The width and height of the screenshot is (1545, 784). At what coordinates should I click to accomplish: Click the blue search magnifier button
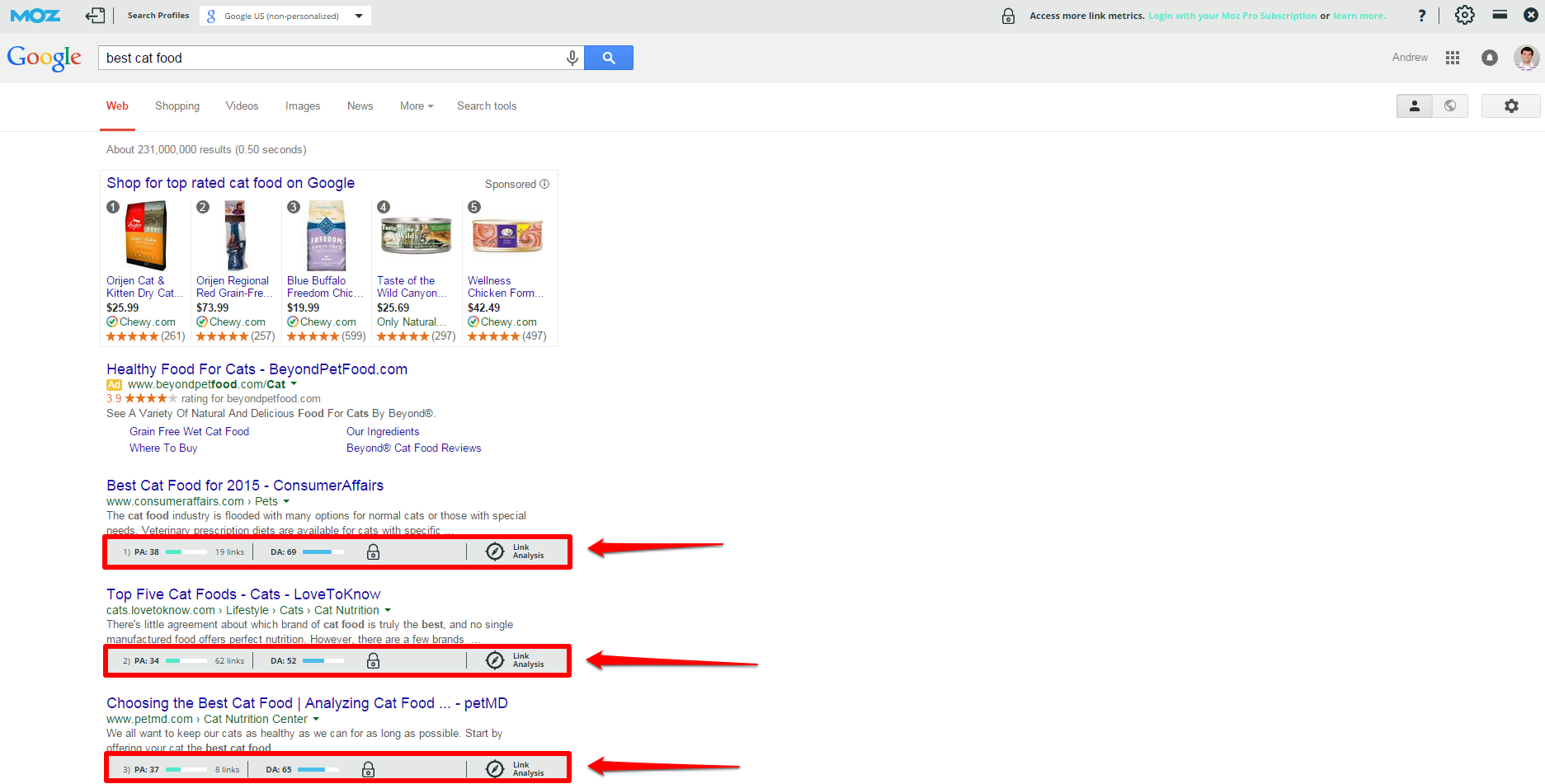click(609, 58)
